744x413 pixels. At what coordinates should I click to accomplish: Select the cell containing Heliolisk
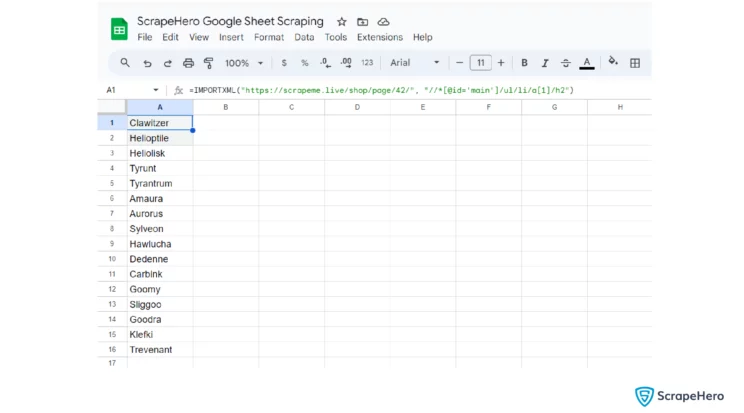pyautogui.click(x=160, y=153)
